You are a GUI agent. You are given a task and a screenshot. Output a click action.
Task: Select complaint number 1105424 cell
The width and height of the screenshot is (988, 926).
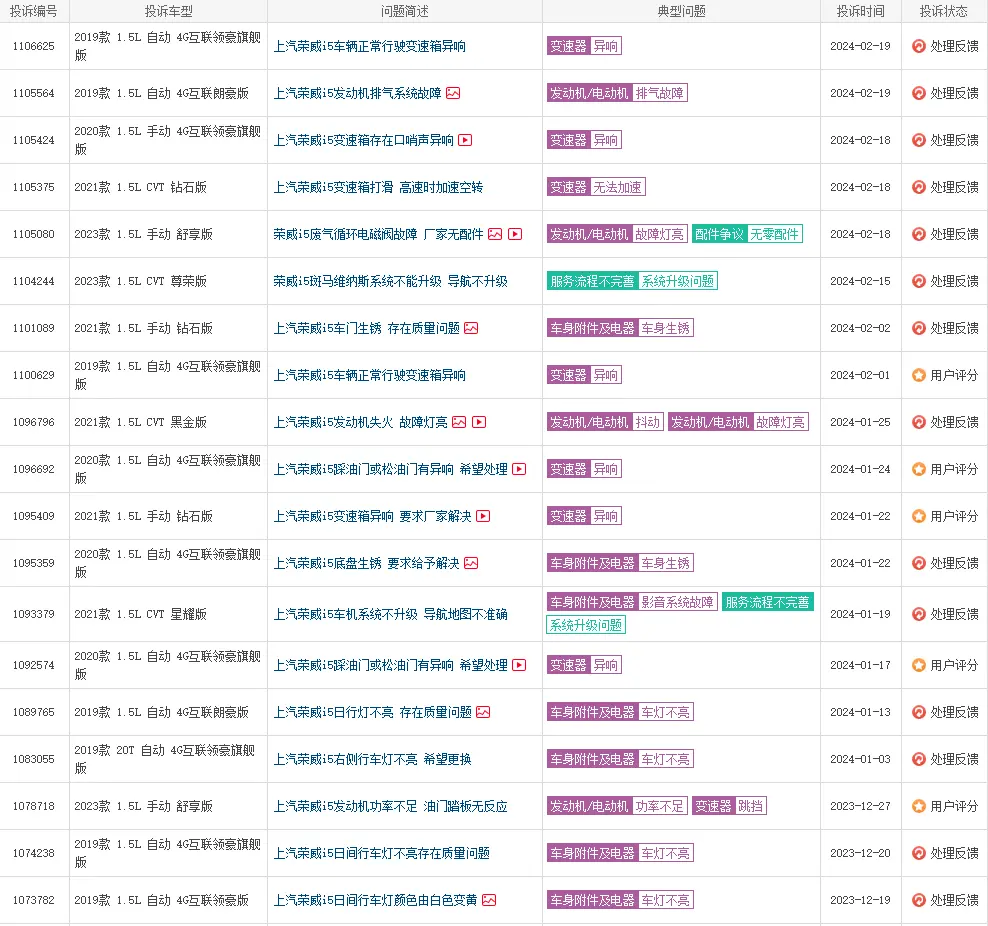[x=33, y=140]
